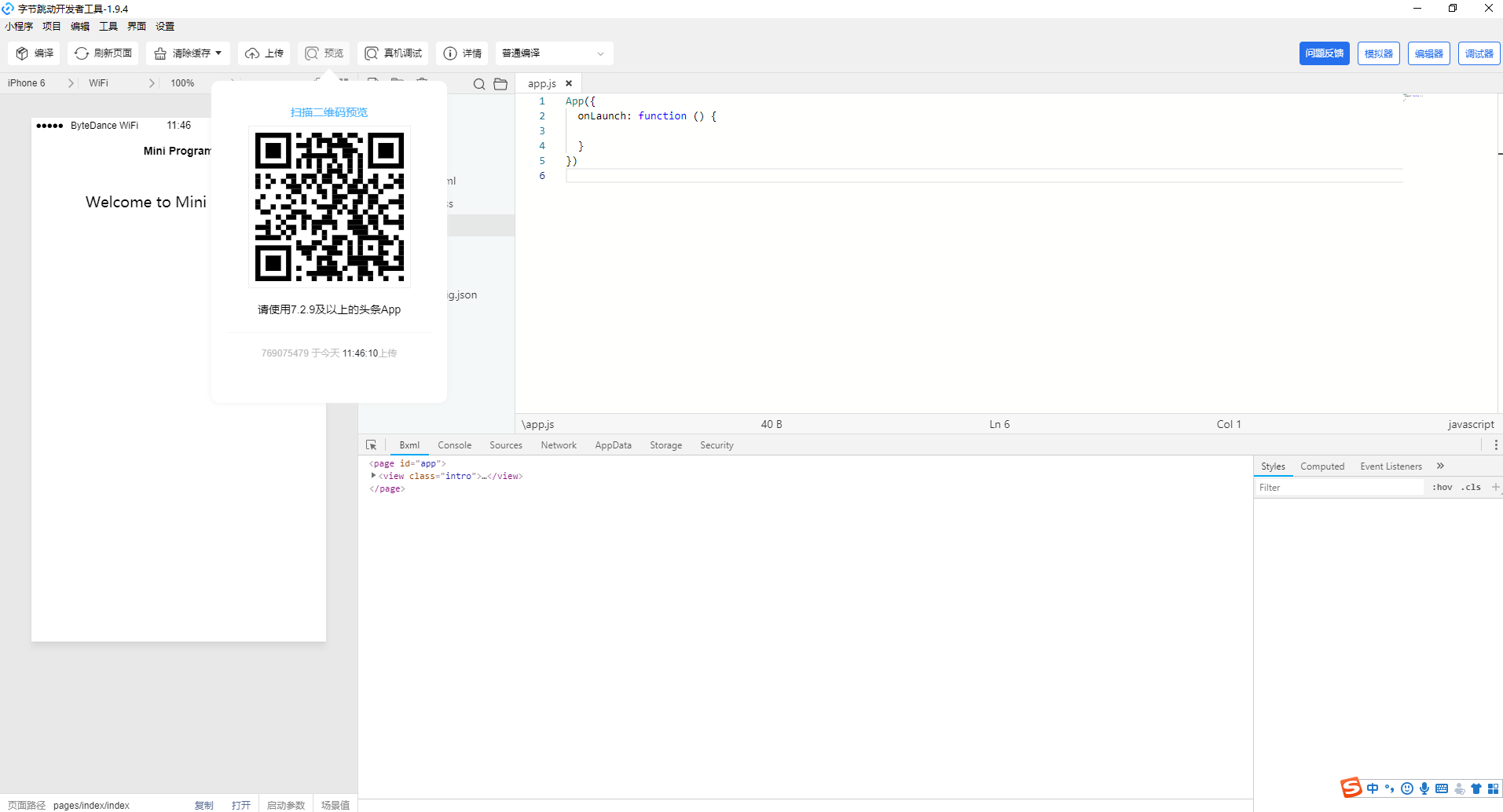Screen dimensions: 1503x812
Task: Open the devtools three-dot menu
Action: click(1496, 445)
